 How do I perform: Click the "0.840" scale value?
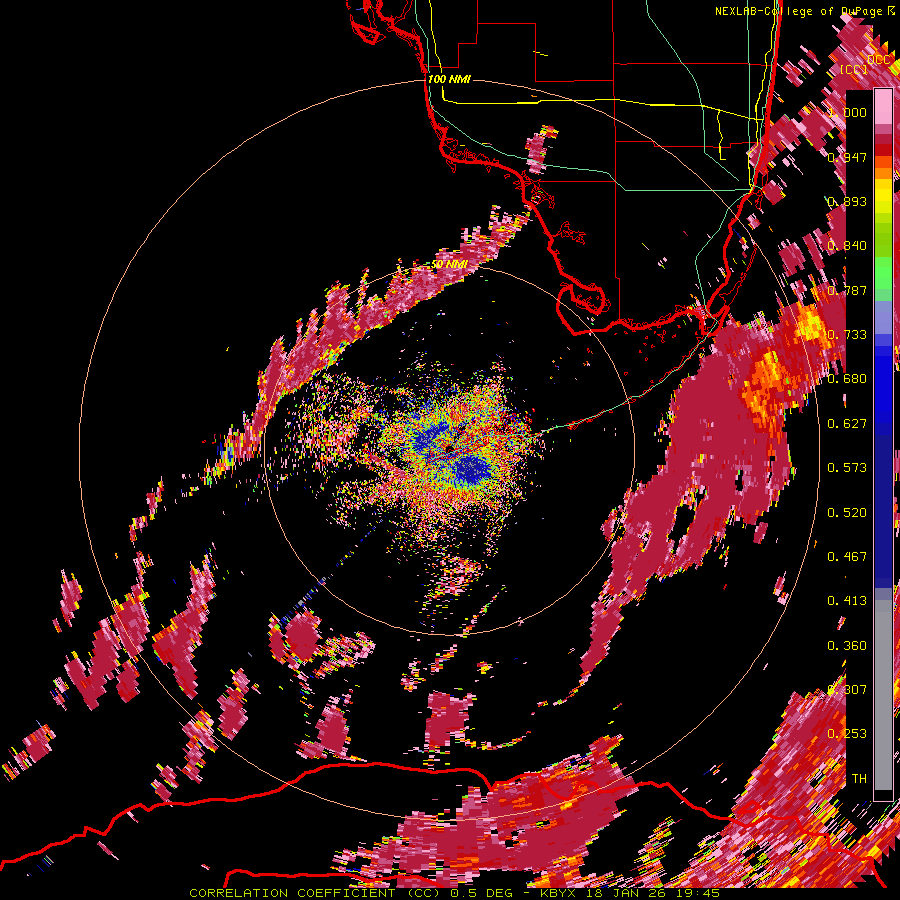847,246
